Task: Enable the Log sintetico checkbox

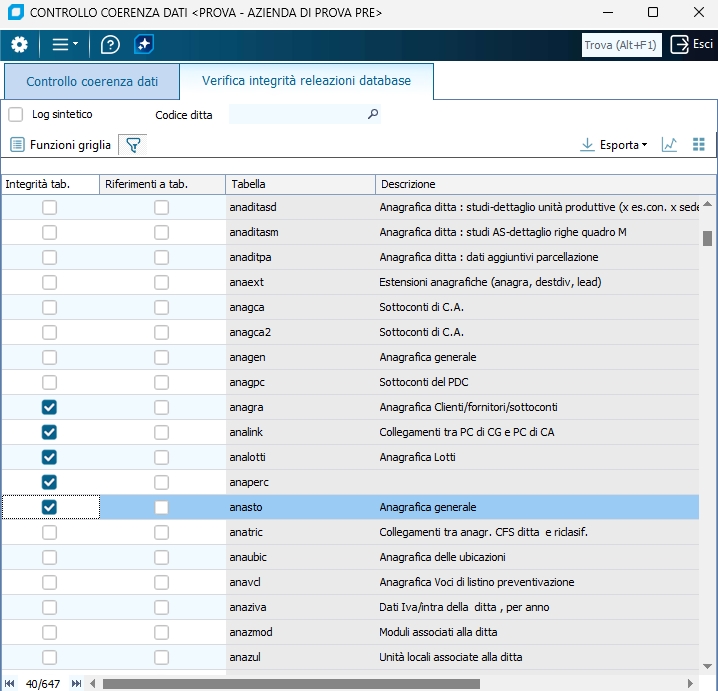Action: coord(16,114)
